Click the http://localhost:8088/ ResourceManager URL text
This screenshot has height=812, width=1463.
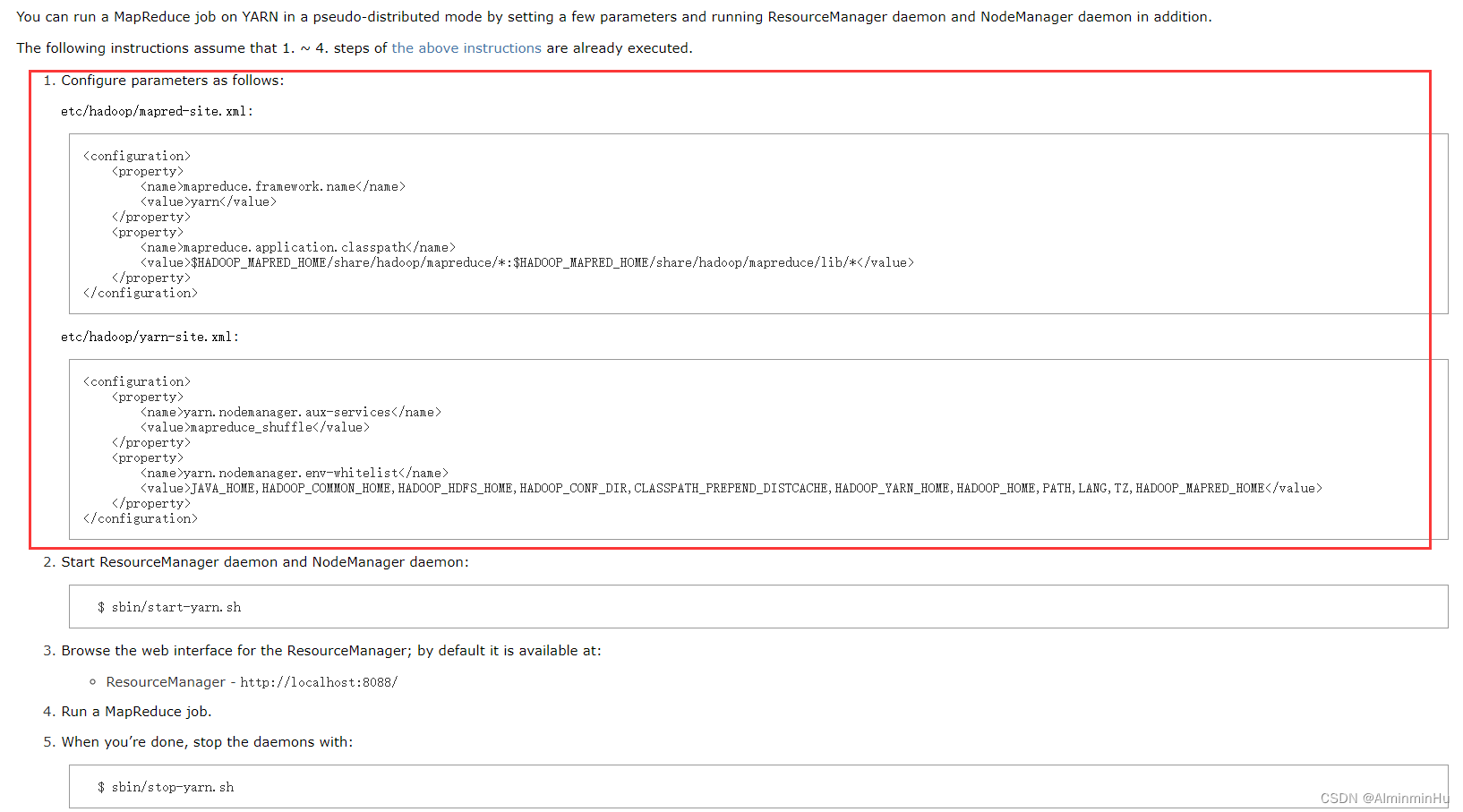point(319,682)
